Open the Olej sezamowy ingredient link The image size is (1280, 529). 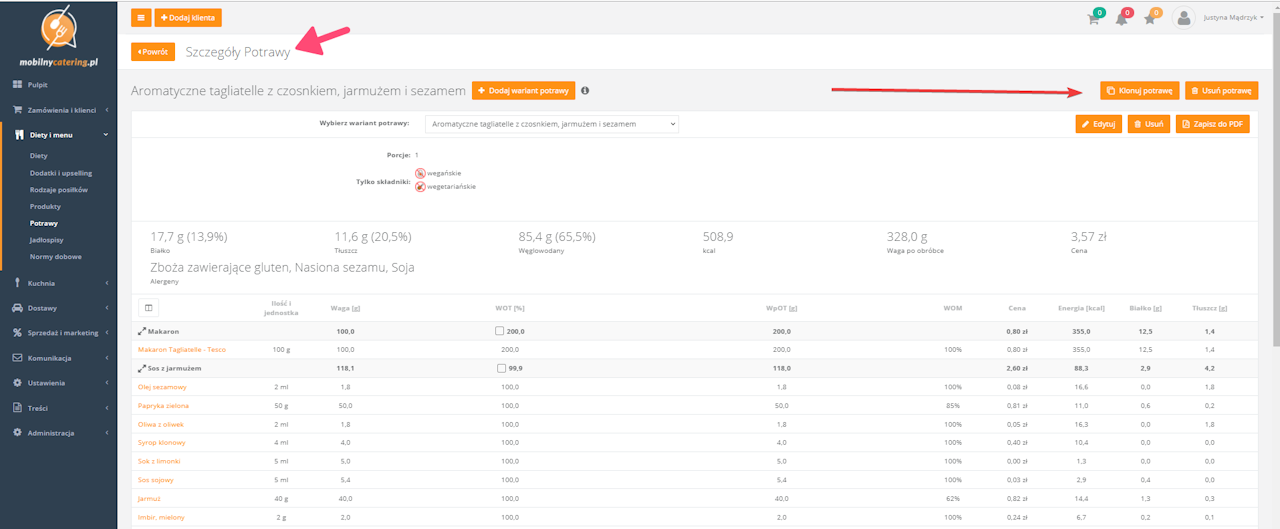[x=162, y=387]
